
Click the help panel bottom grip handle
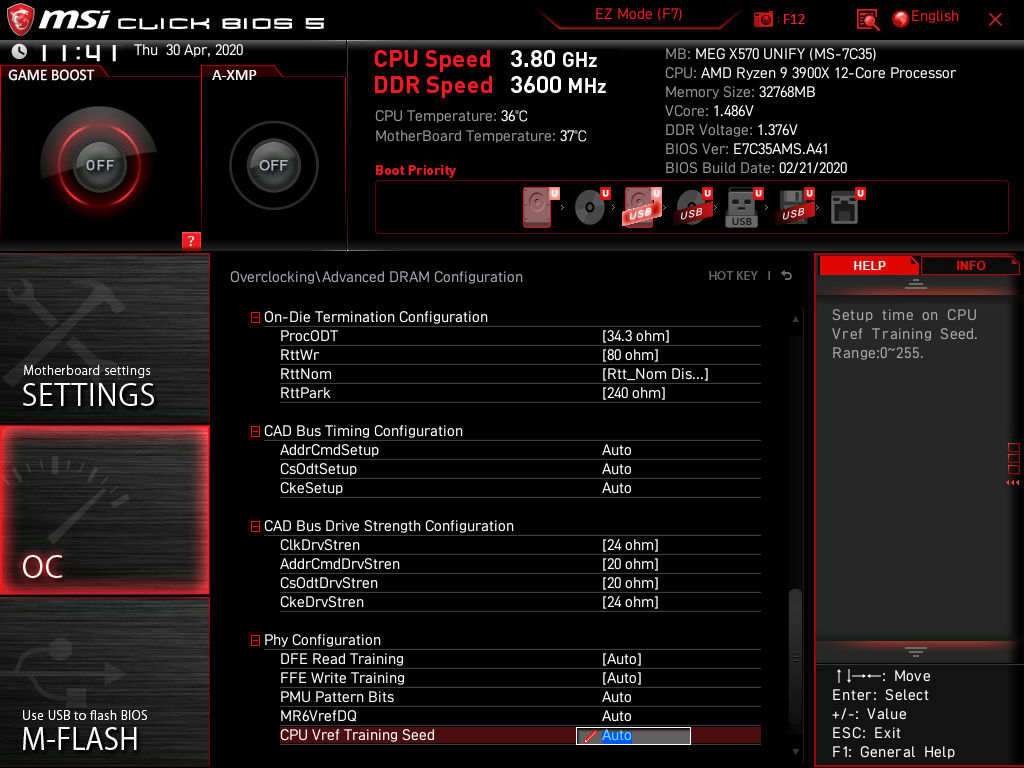point(915,651)
